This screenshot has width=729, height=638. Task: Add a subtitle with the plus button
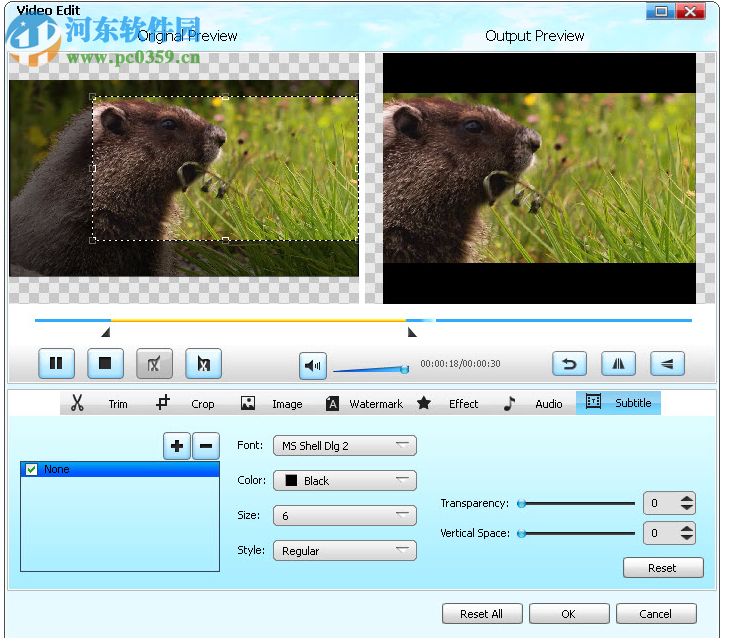coord(177,446)
